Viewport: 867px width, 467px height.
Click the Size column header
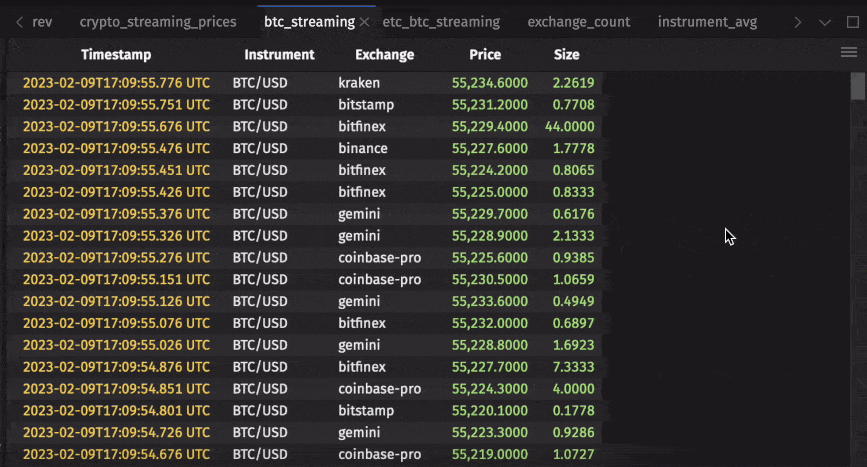click(566, 55)
